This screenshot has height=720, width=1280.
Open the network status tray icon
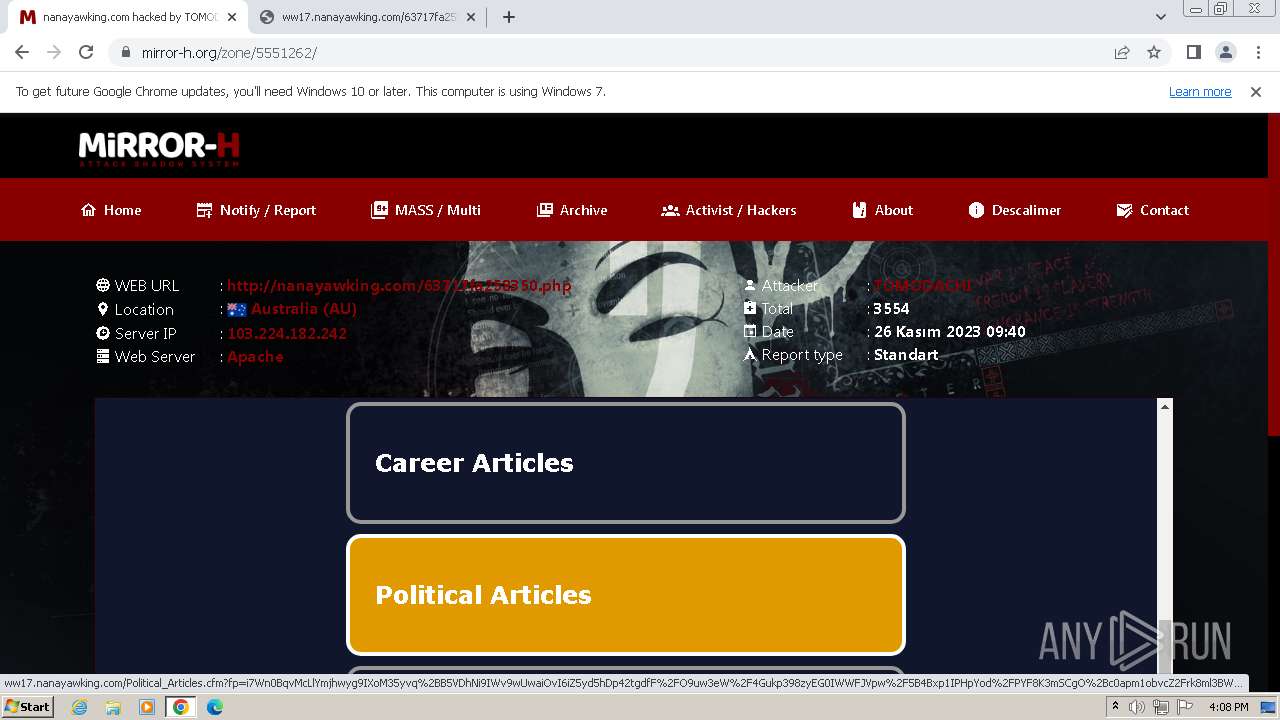click(1161, 707)
